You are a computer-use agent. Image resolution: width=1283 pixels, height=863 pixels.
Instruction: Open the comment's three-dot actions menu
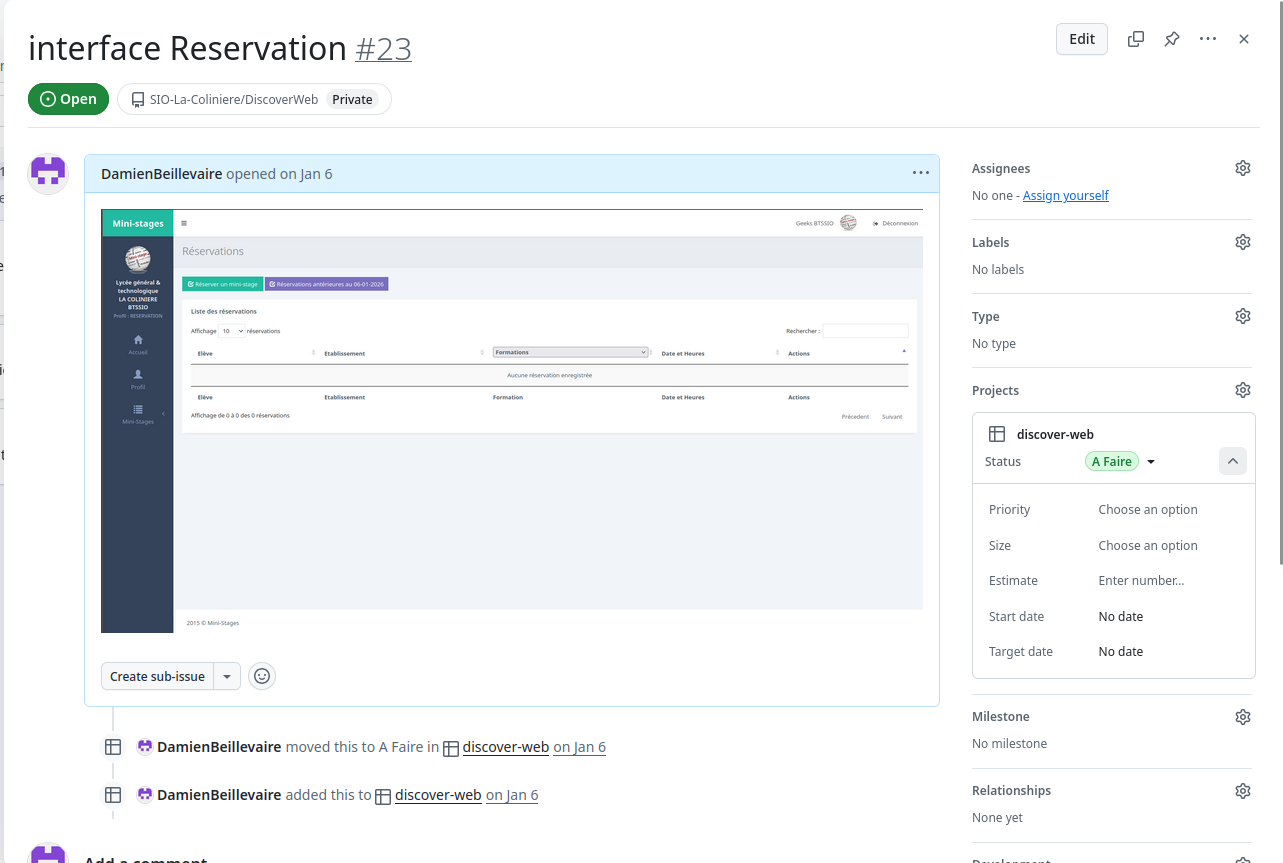(920, 173)
